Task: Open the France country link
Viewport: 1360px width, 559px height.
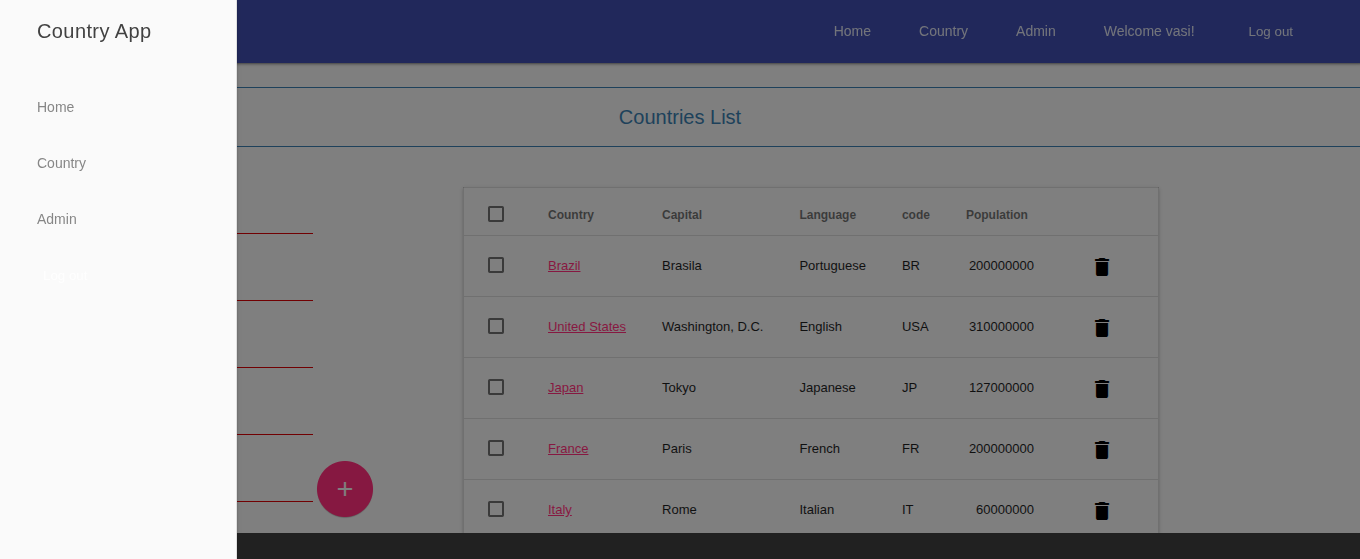Action: 568,449
